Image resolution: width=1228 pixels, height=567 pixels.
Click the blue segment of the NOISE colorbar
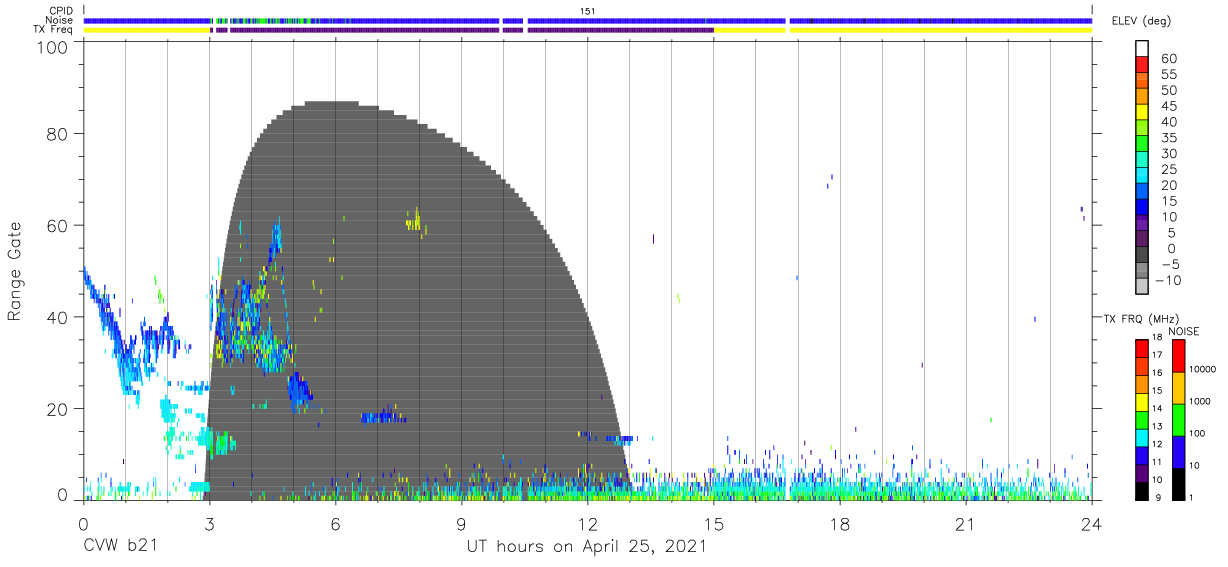tap(1178, 452)
